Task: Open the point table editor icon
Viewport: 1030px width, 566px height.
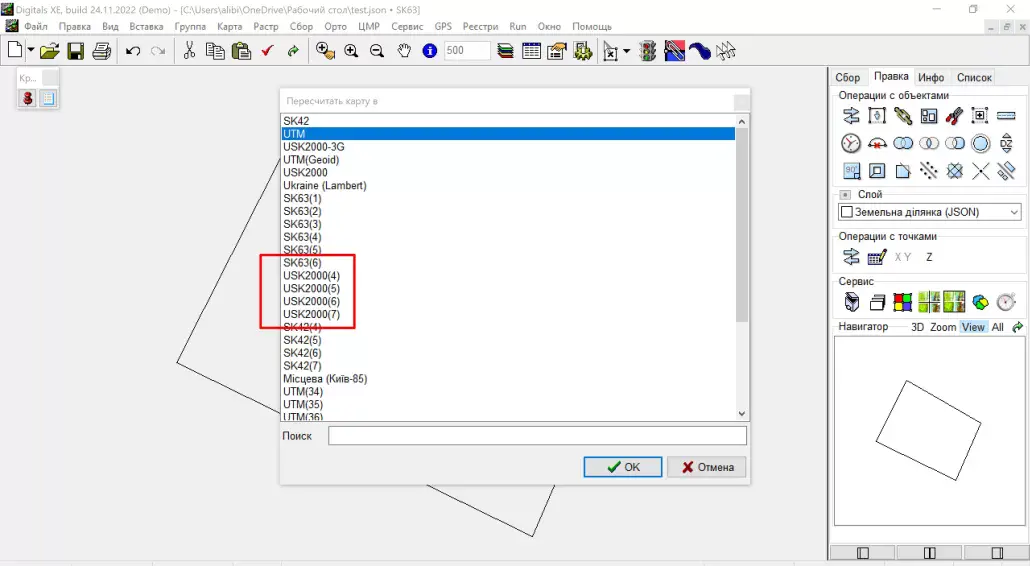Action: click(x=877, y=257)
